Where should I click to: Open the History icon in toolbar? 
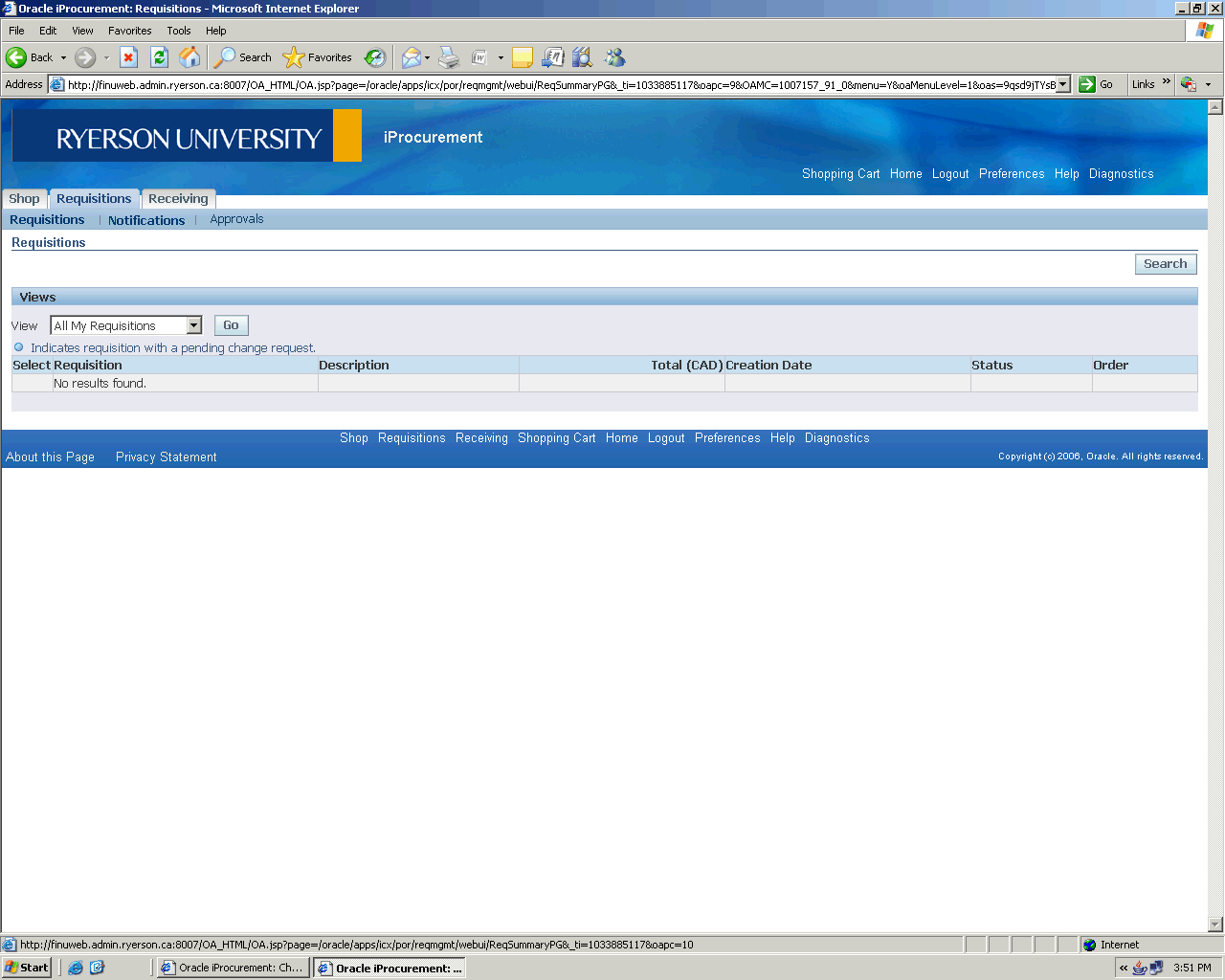coord(375,57)
